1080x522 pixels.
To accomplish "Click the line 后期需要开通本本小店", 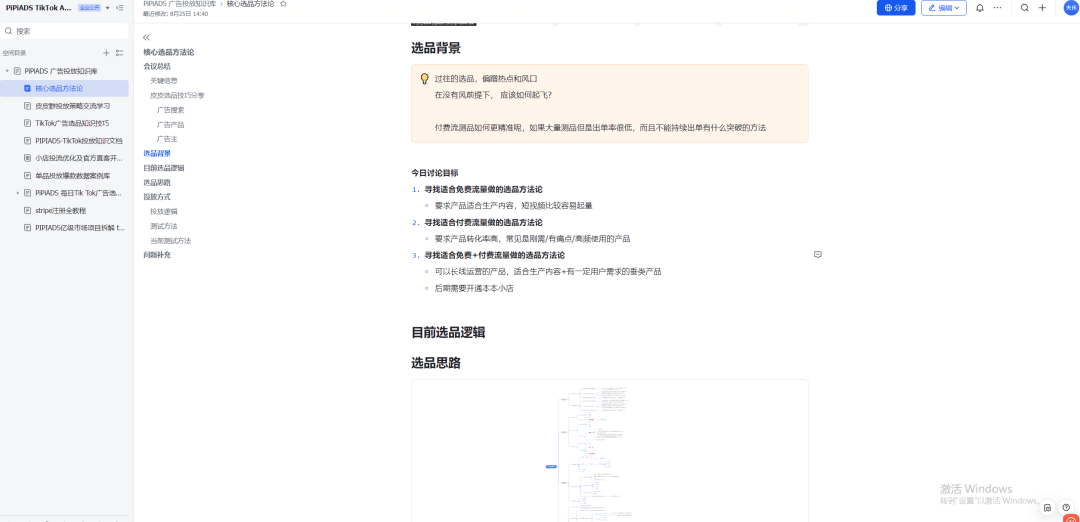I will pyautogui.click(x=474, y=289).
